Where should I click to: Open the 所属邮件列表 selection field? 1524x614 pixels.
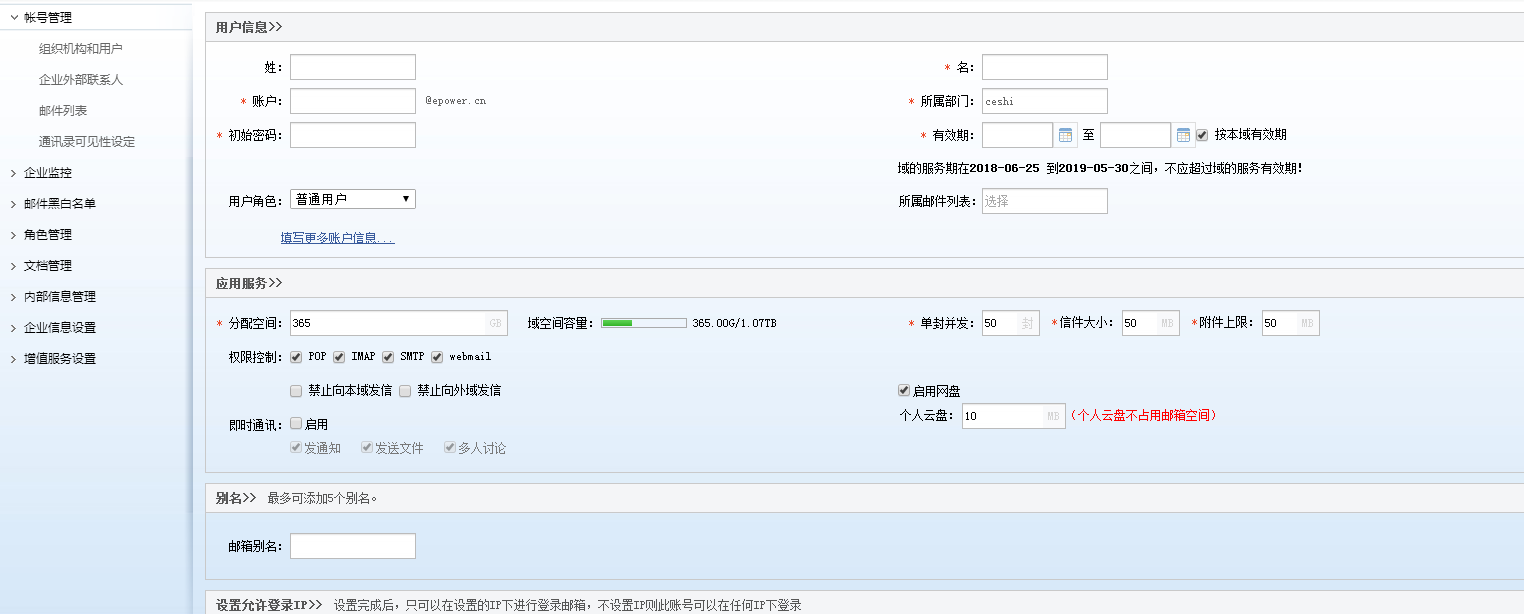pos(1044,201)
